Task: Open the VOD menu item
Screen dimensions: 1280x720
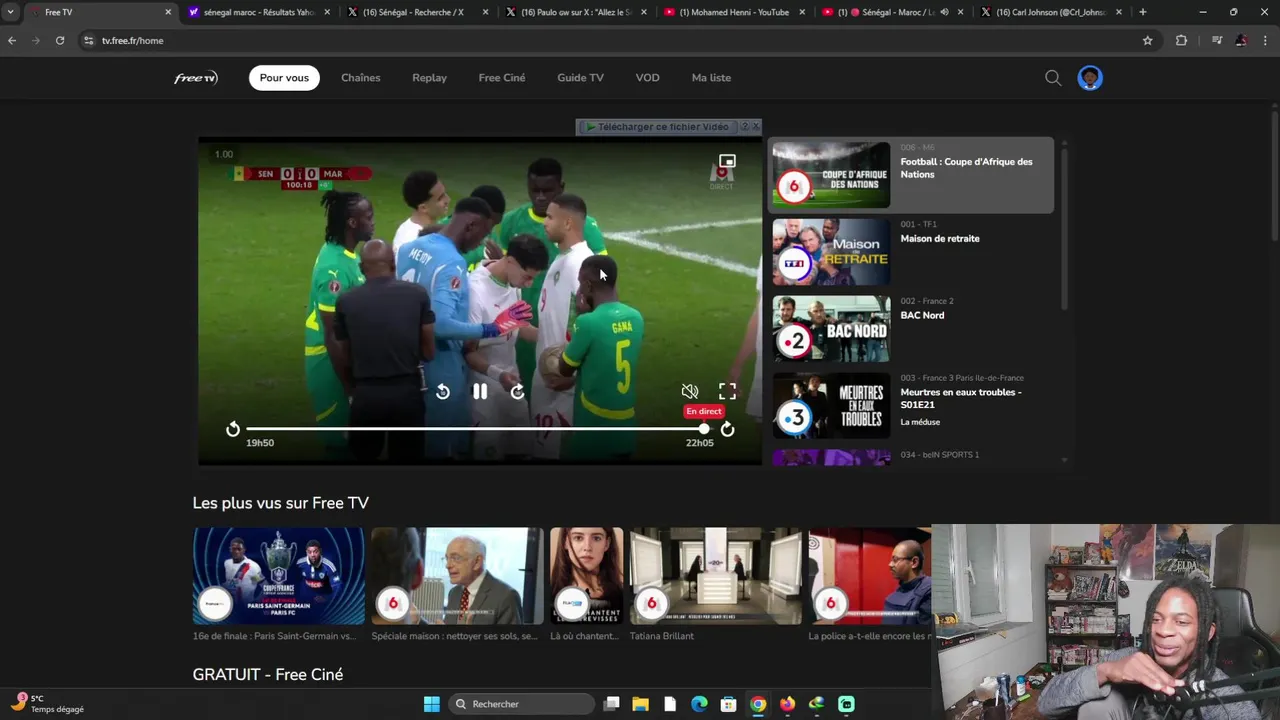Action: coord(648,78)
